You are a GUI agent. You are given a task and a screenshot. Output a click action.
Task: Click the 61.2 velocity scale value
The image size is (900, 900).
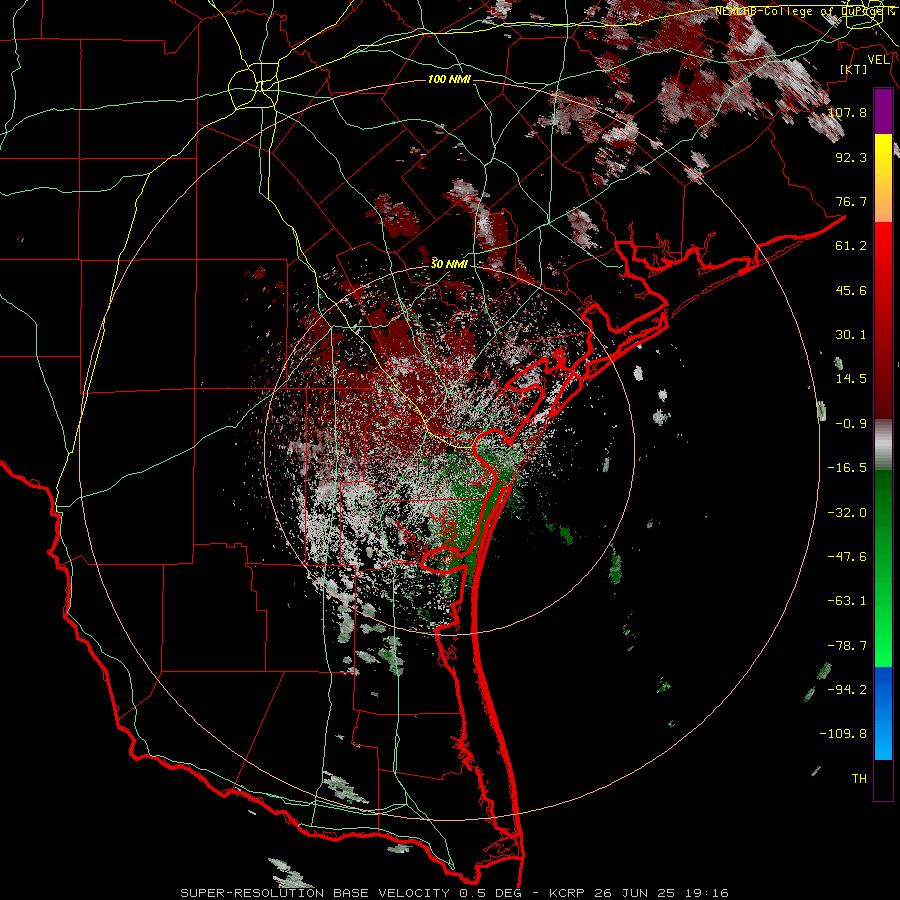coord(851,246)
